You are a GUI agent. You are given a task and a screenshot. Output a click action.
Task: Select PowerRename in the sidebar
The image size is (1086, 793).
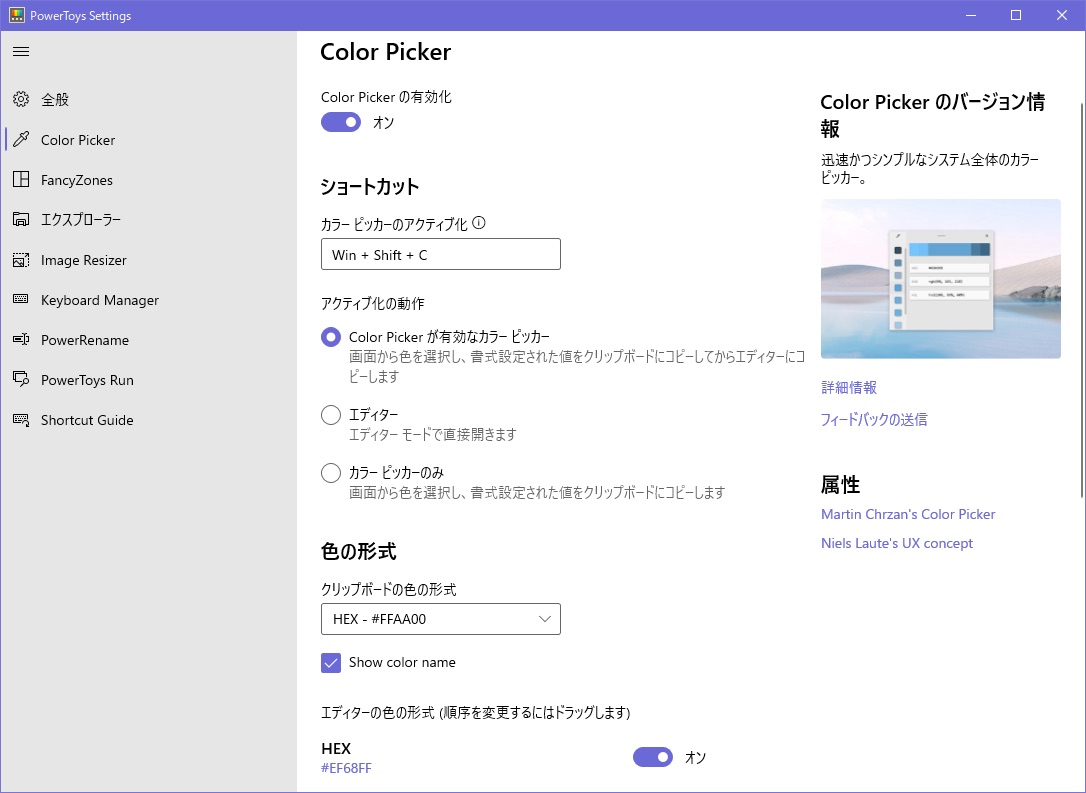(x=148, y=340)
